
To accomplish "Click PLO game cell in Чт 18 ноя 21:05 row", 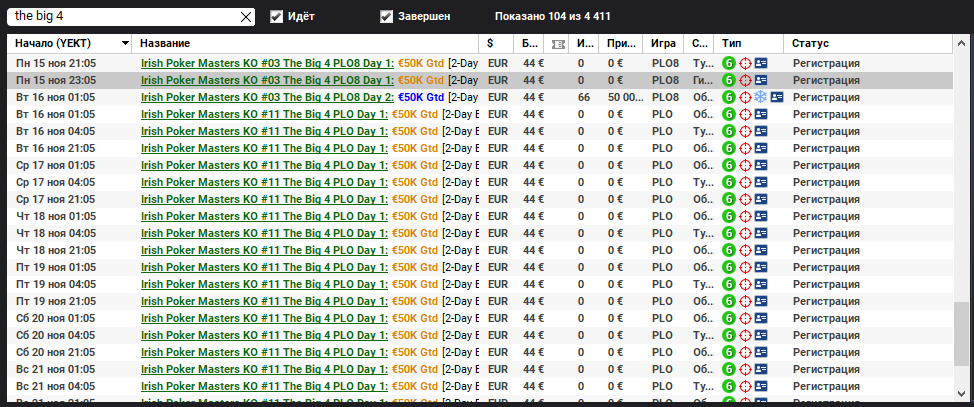I will 662,250.
